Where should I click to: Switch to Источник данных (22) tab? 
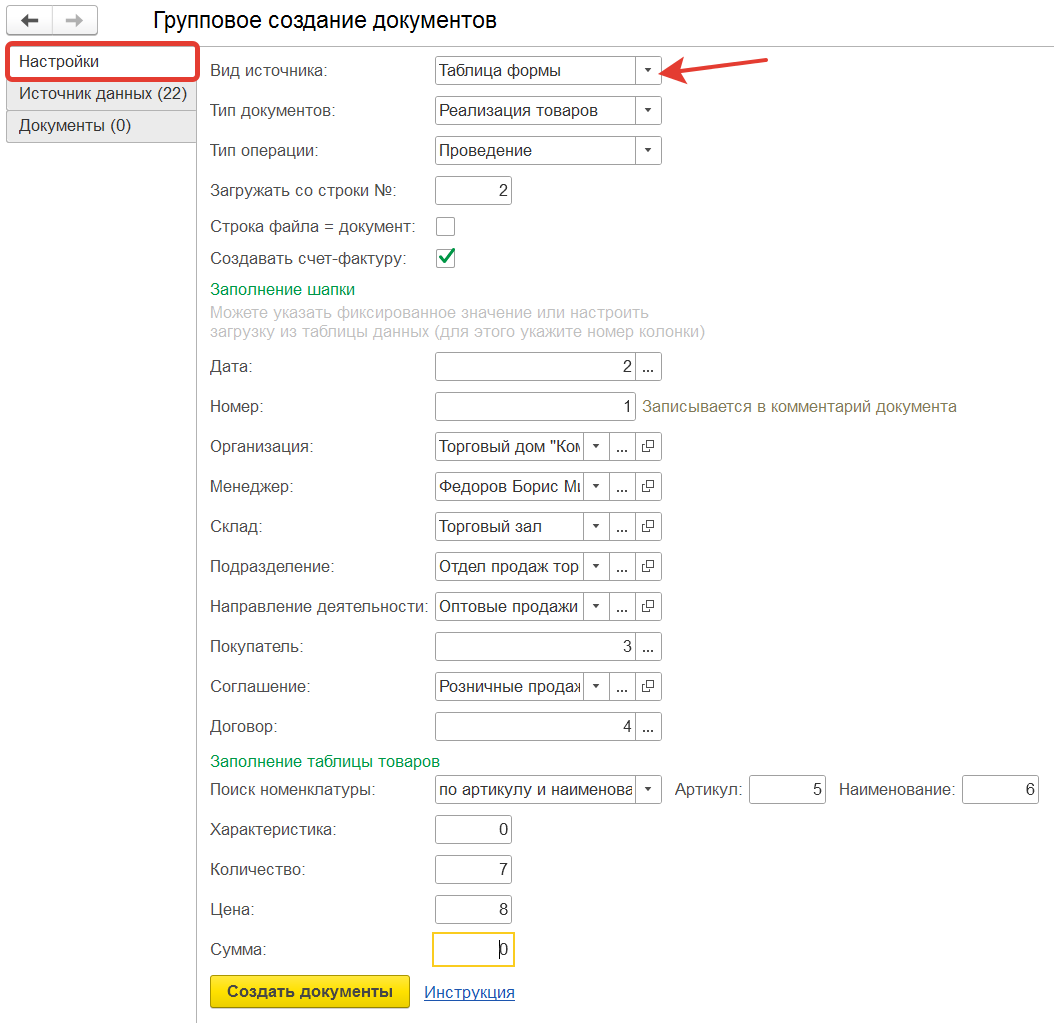coord(102,93)
